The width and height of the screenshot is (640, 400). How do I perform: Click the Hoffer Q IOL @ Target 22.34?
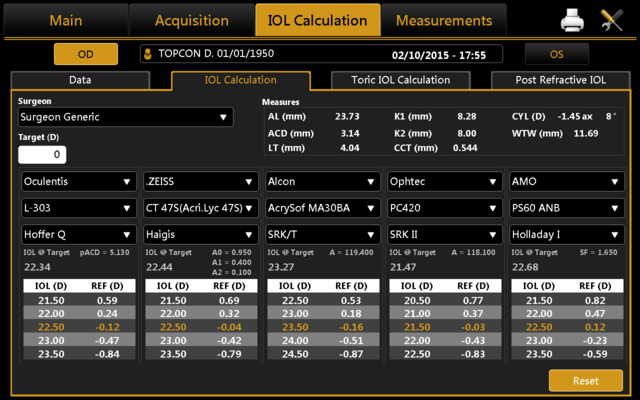(x=37, y=267)
